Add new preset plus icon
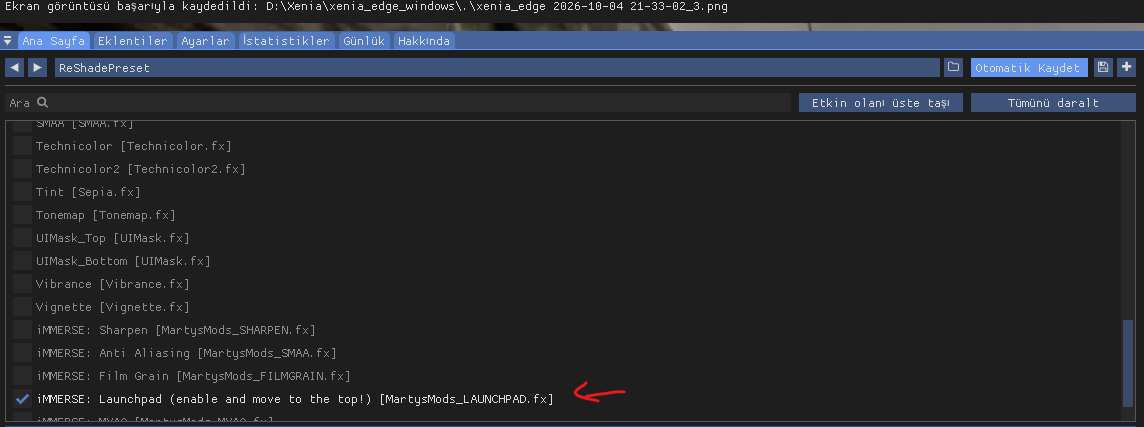Screen dimensions: 1144x427 pos(1126,68)
